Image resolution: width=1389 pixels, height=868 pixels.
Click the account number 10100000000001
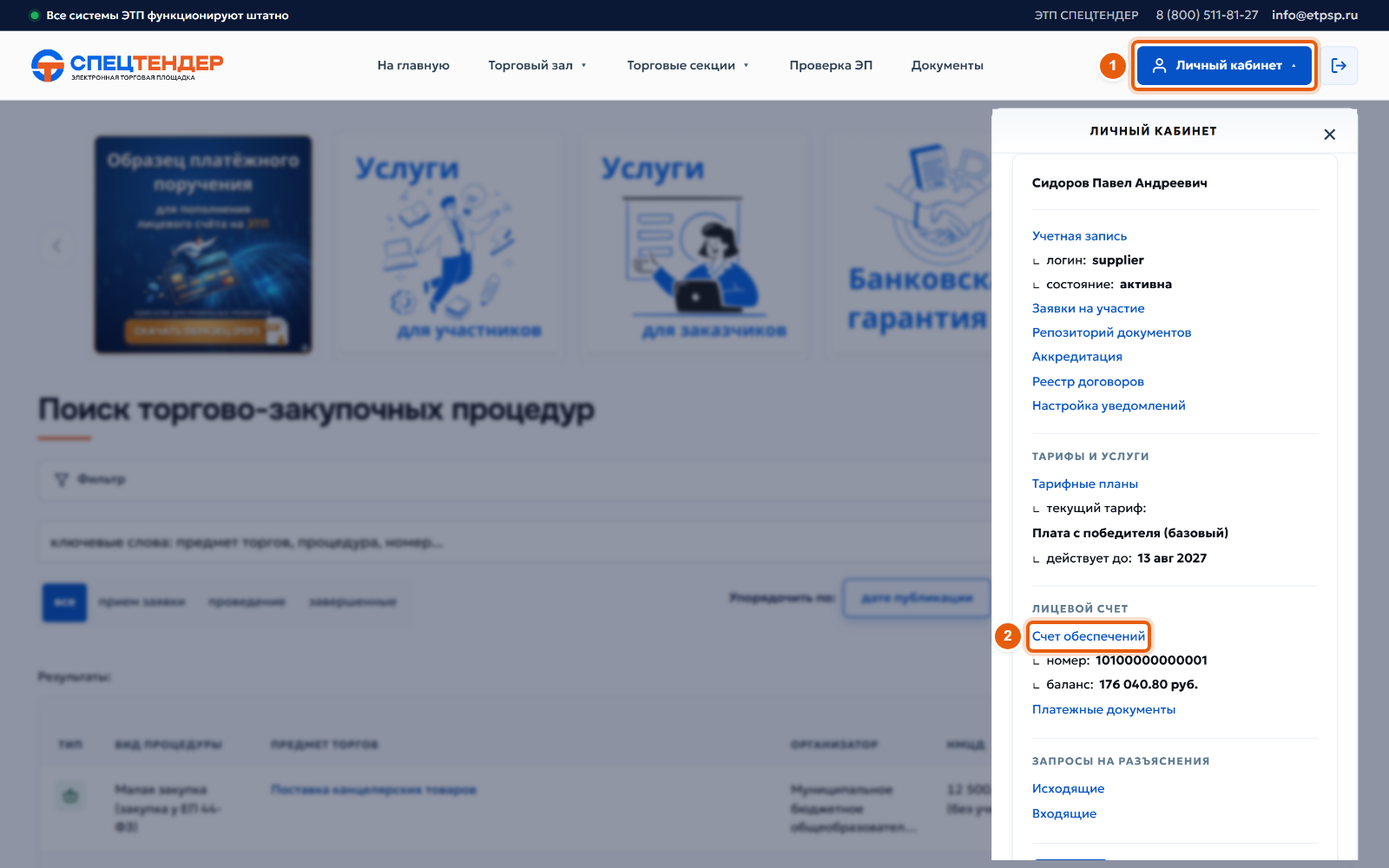pos(1151,661)
